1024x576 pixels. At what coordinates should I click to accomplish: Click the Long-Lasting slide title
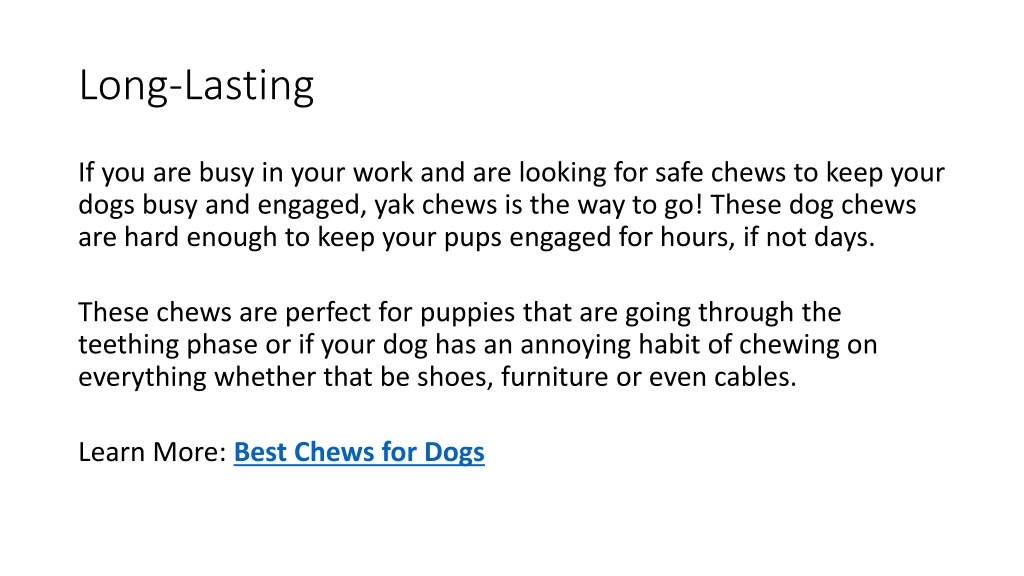tap(196, 86)
